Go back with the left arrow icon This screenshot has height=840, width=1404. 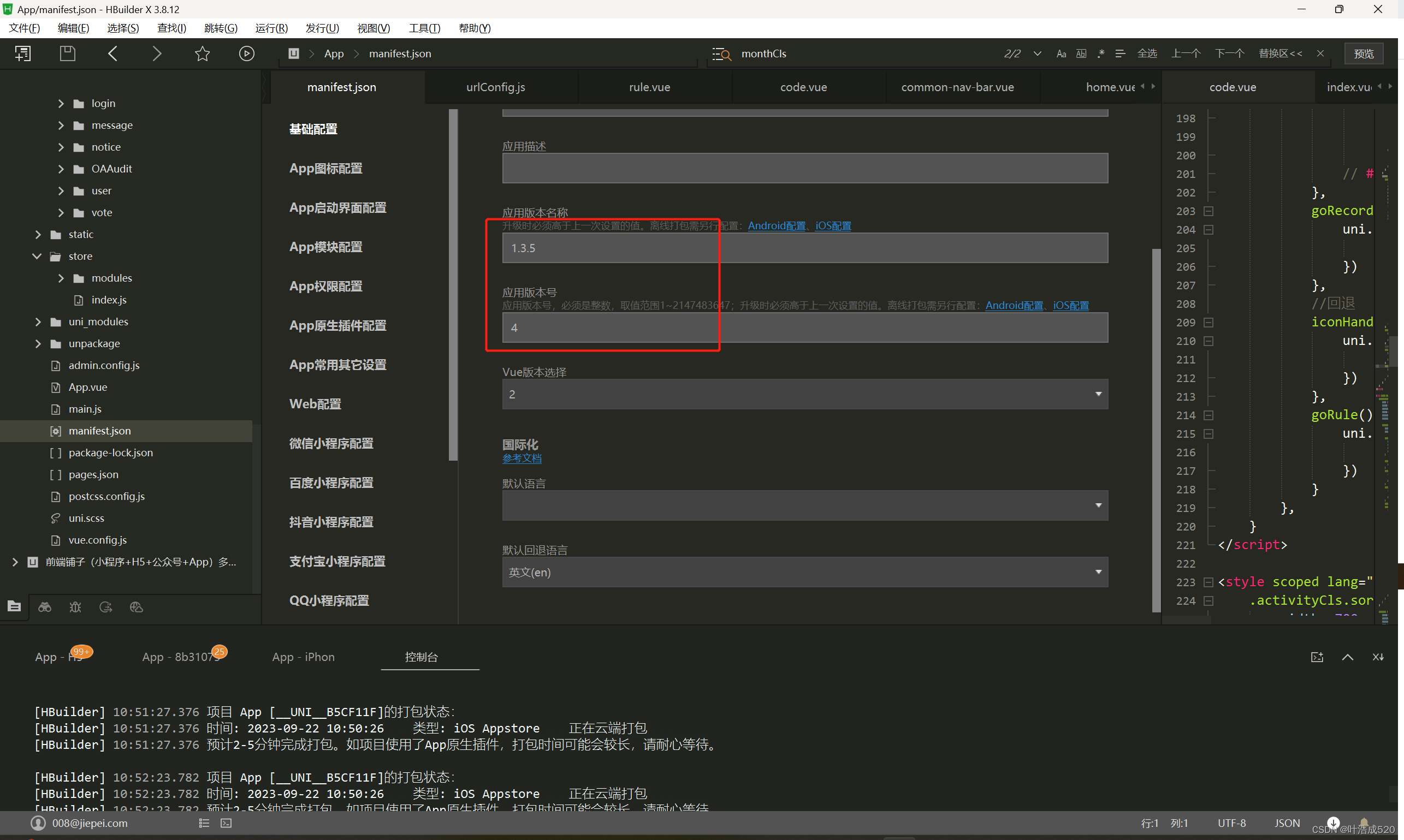click(112, 54)
